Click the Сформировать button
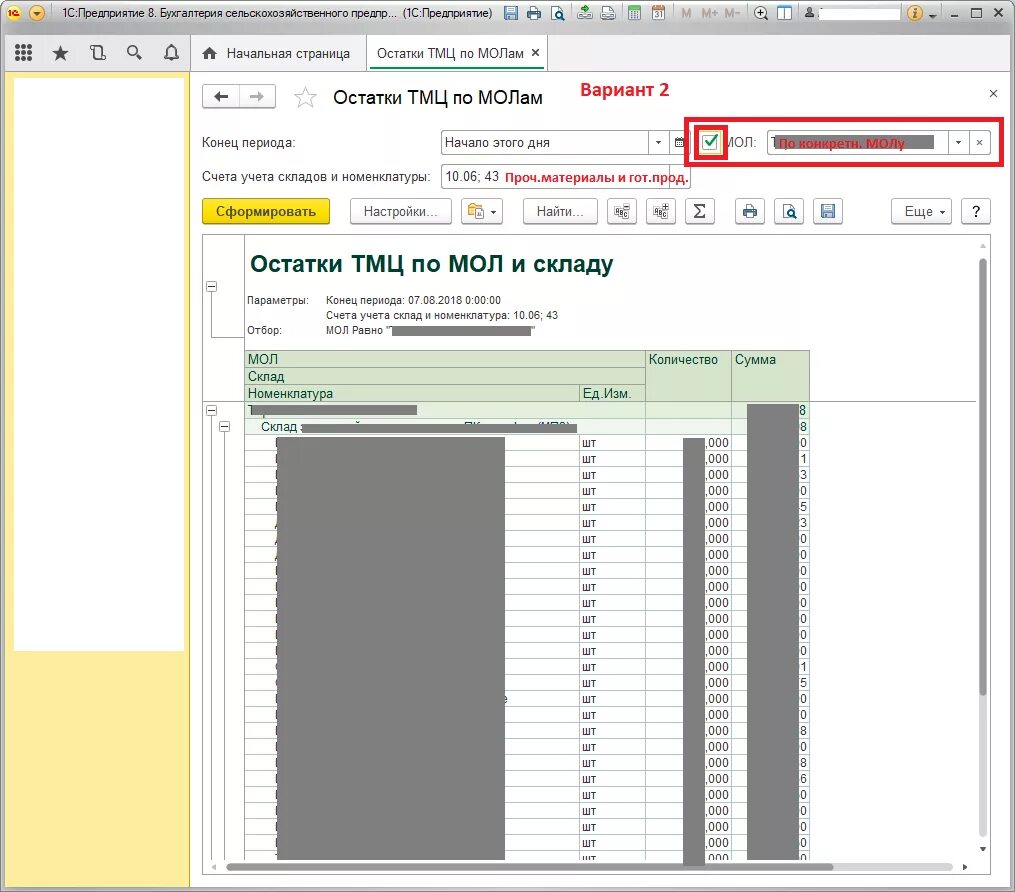 [266, 212]
